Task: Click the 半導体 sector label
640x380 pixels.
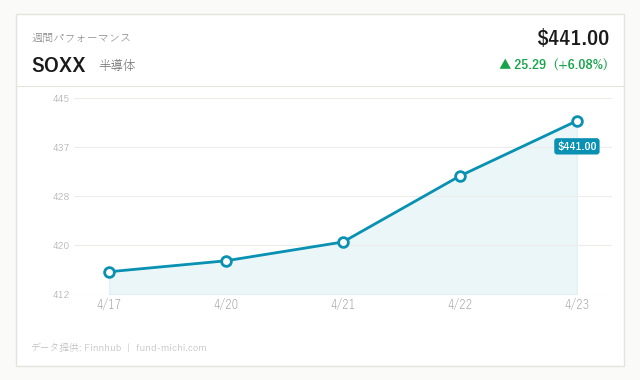Action: [x=118, y=65]
